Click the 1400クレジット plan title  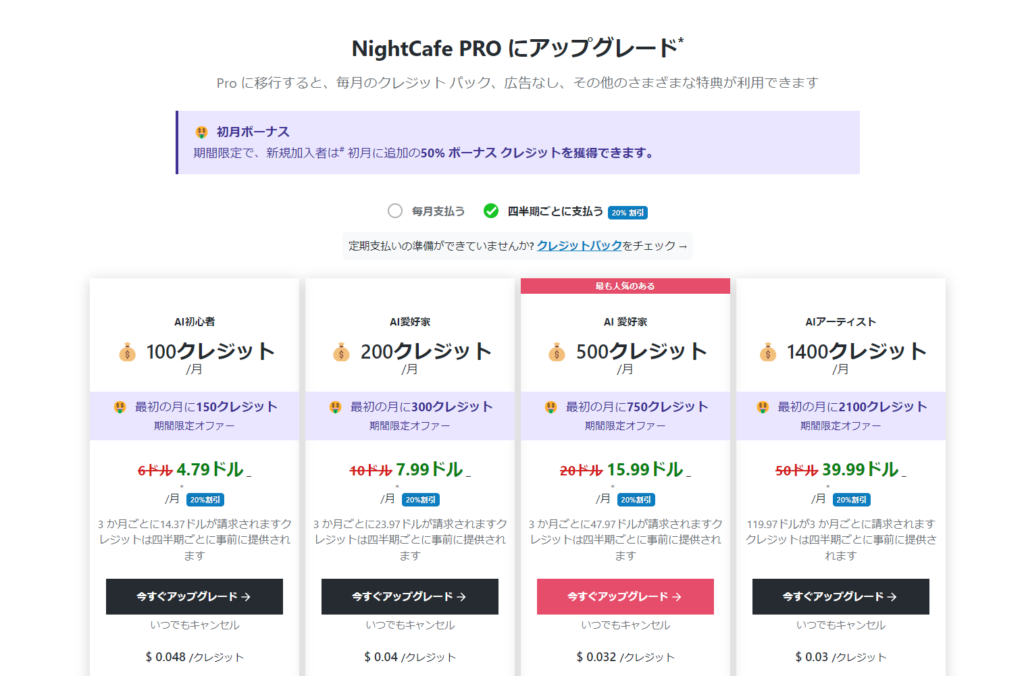(x=856, y=351)
